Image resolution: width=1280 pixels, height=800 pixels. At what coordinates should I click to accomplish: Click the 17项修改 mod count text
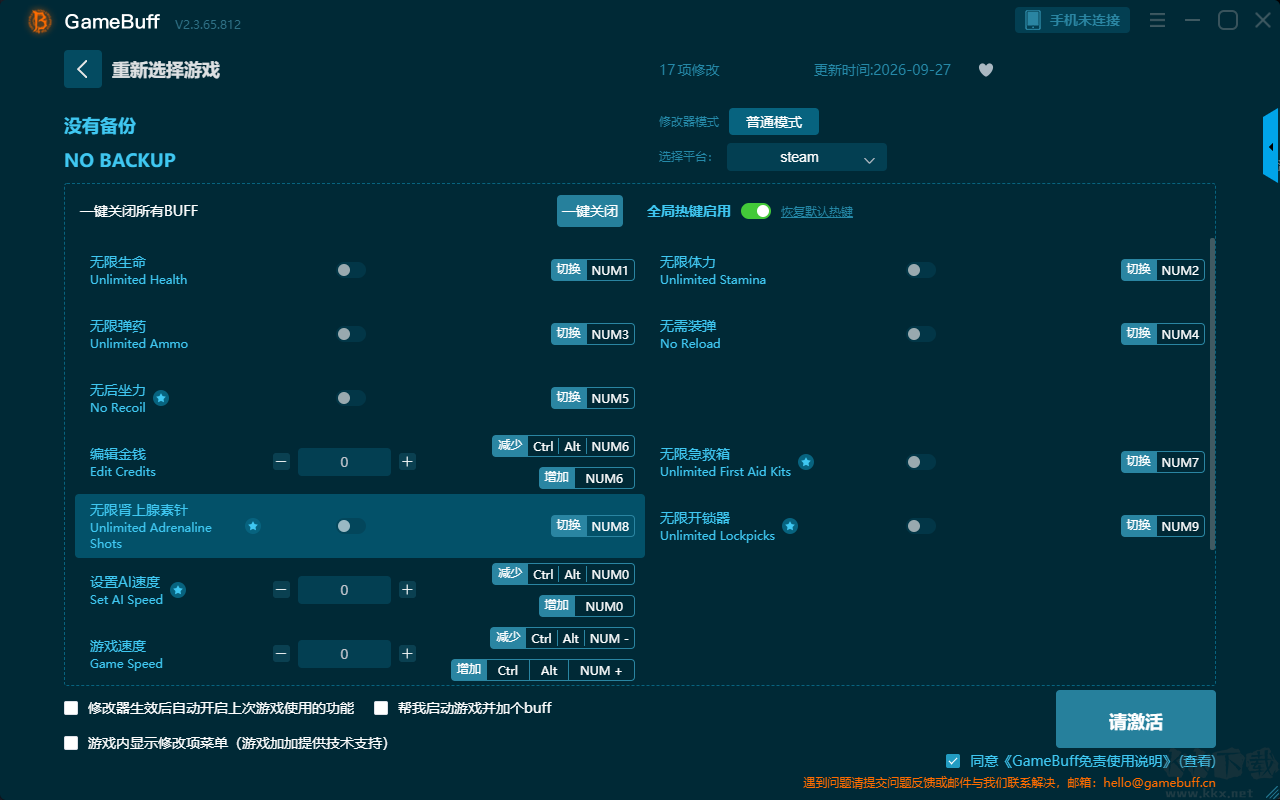pos(689,70)
